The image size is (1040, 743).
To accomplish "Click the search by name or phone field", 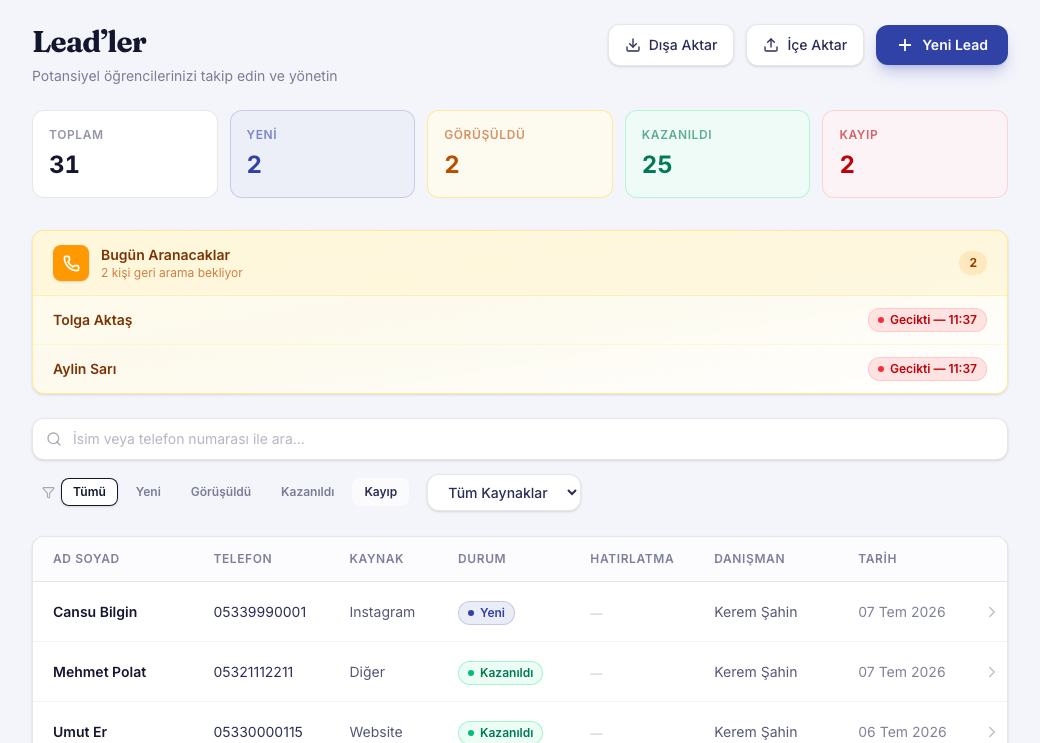I will [520, 439].
